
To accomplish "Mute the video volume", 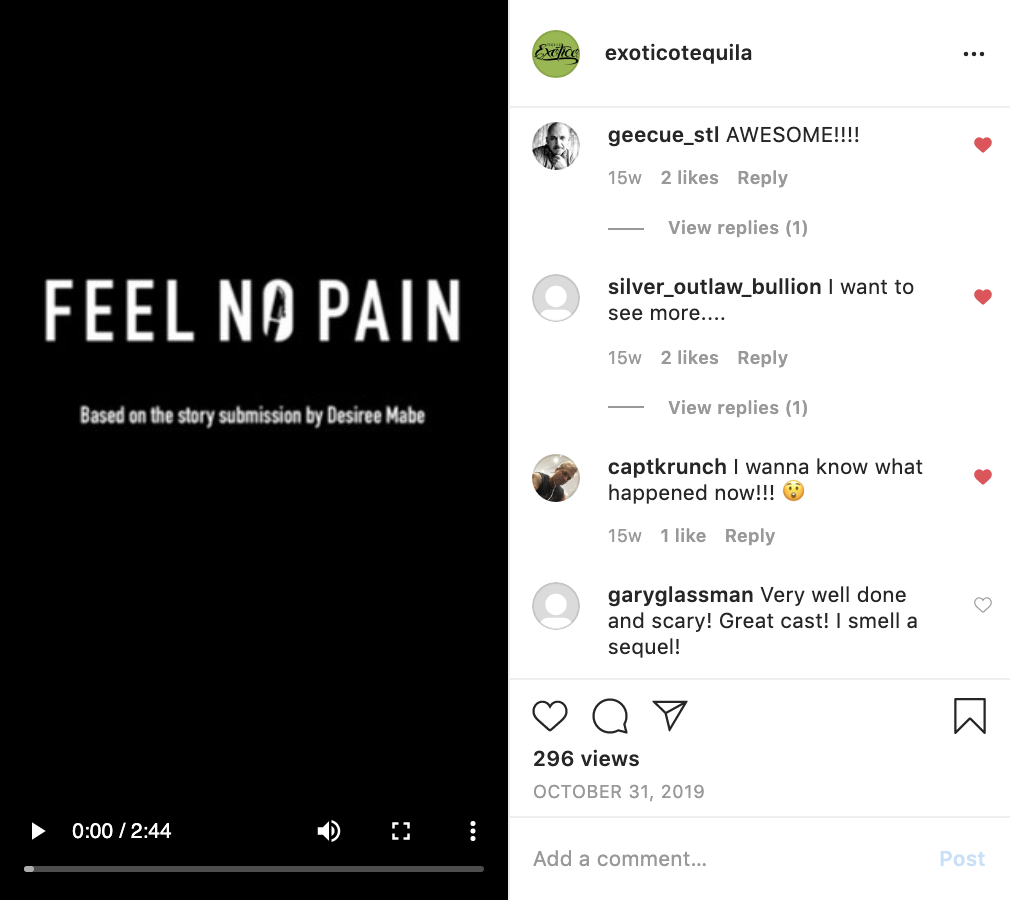I will pyautogui.click(x=328, y=831).
